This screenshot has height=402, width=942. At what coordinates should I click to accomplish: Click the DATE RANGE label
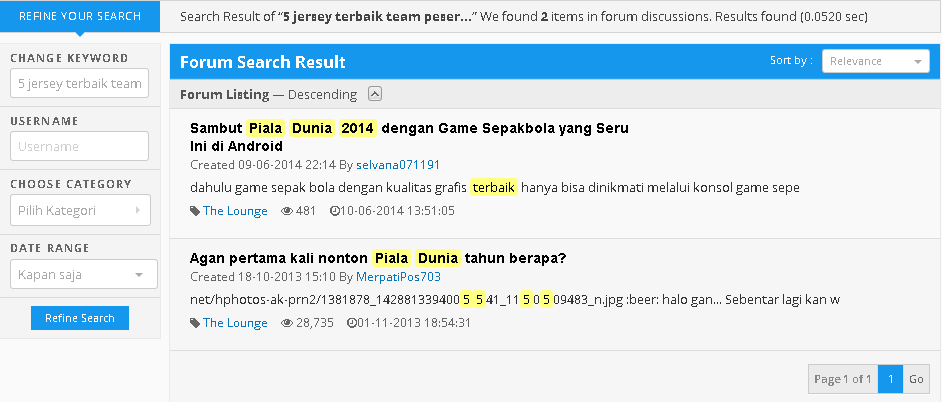click(x=50, y=248)
